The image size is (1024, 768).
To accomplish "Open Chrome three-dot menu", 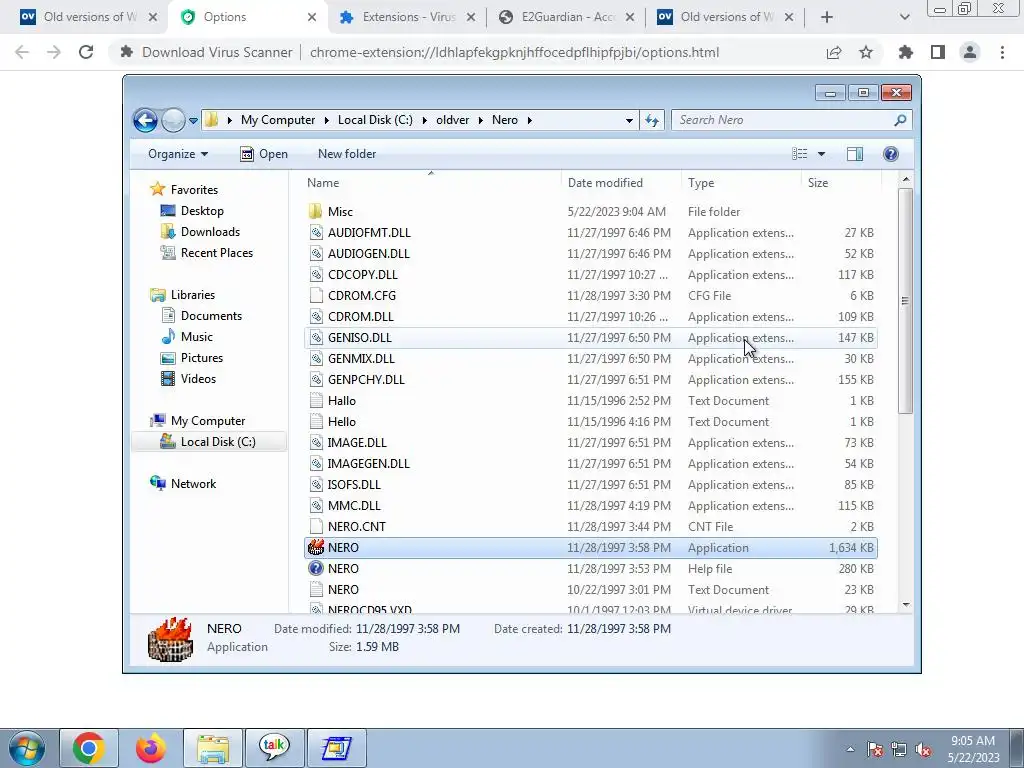I will pyautogui.click(x=1002, y=52).
